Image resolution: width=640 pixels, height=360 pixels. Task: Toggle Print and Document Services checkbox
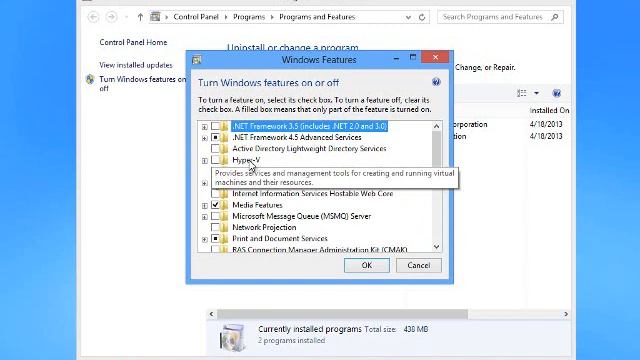[x=215, y=238]
